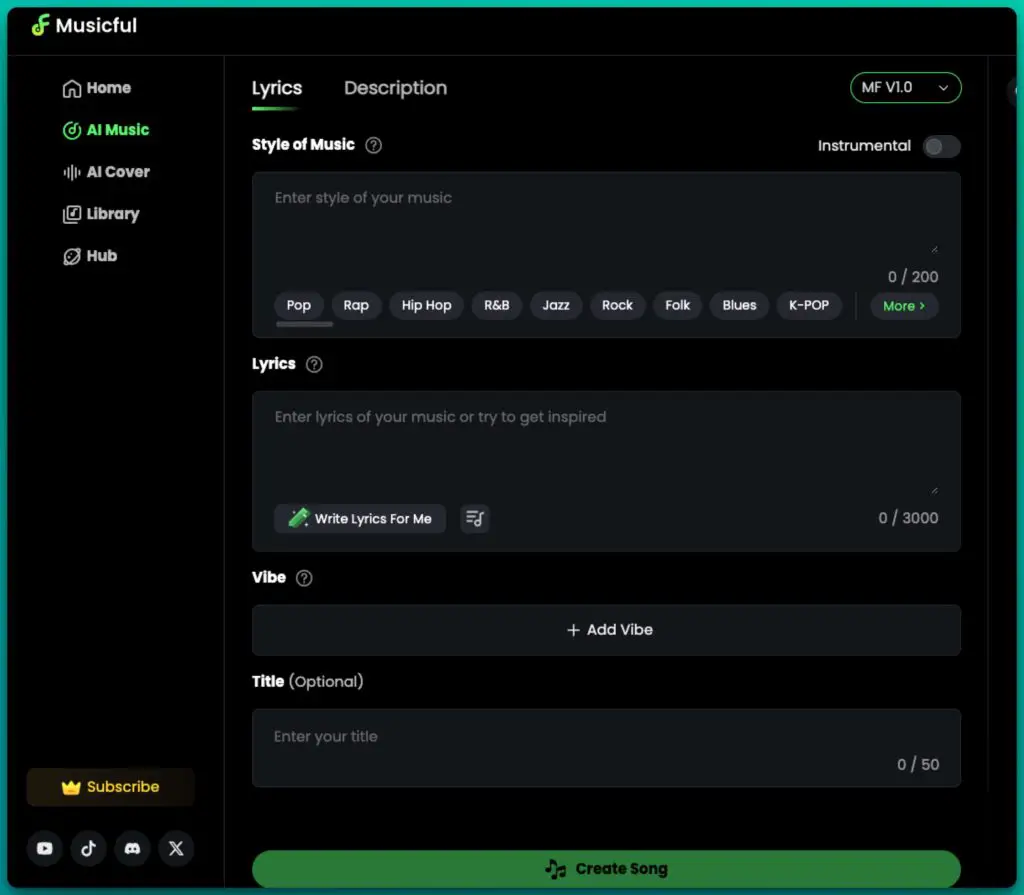Click the lyrics structure icon beside Write Lyrics

coord(475,518)
